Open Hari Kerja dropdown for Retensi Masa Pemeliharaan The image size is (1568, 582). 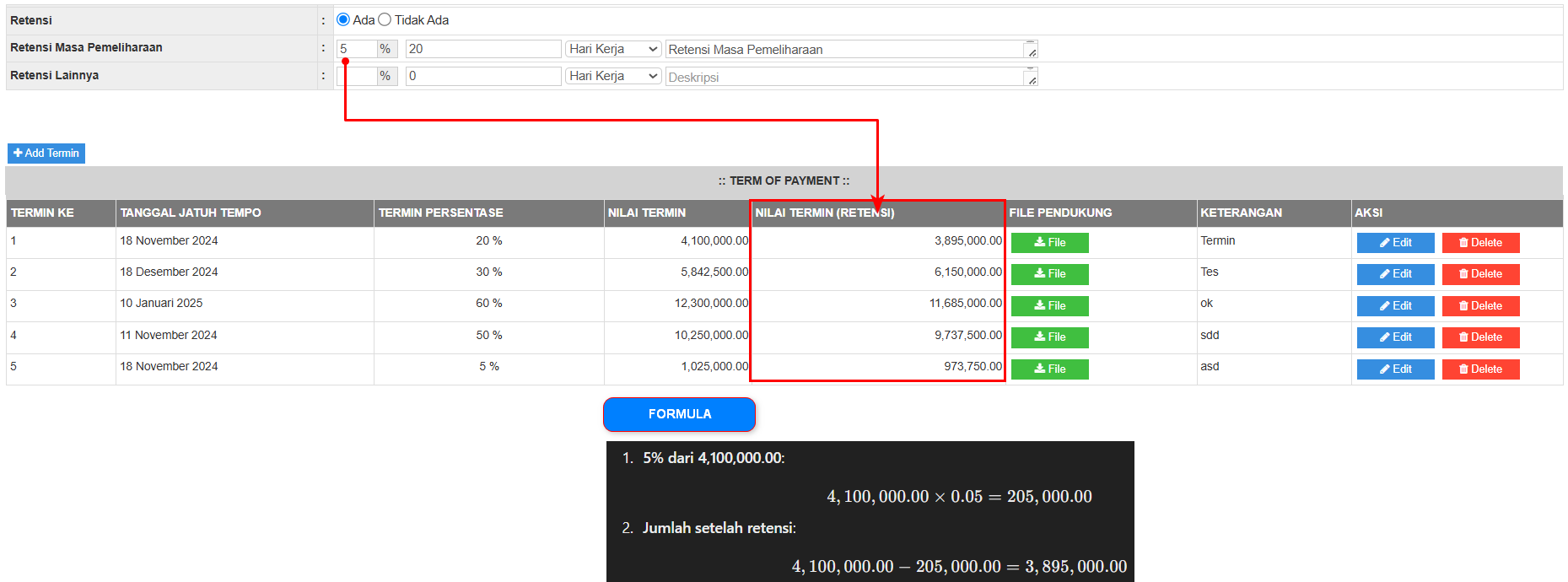click(x=613, y=50)
